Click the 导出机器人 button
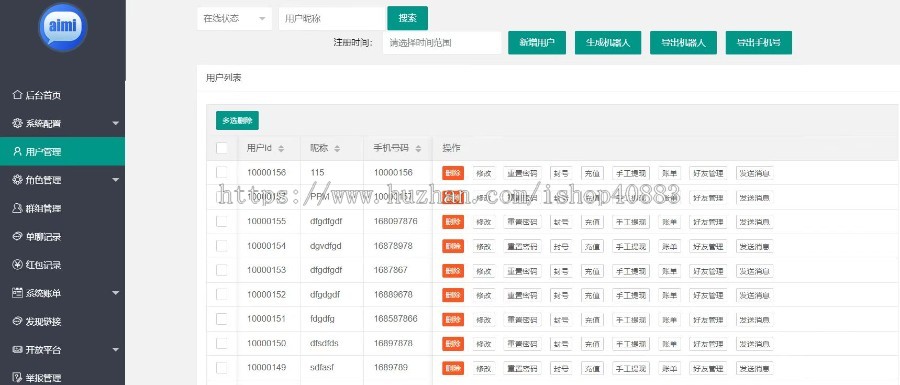The width and height of the screenshot is (900, 385). [x=683, y=42]
